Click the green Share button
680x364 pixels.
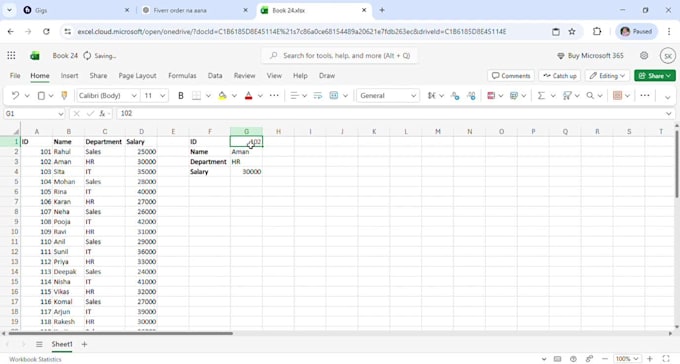655,75
